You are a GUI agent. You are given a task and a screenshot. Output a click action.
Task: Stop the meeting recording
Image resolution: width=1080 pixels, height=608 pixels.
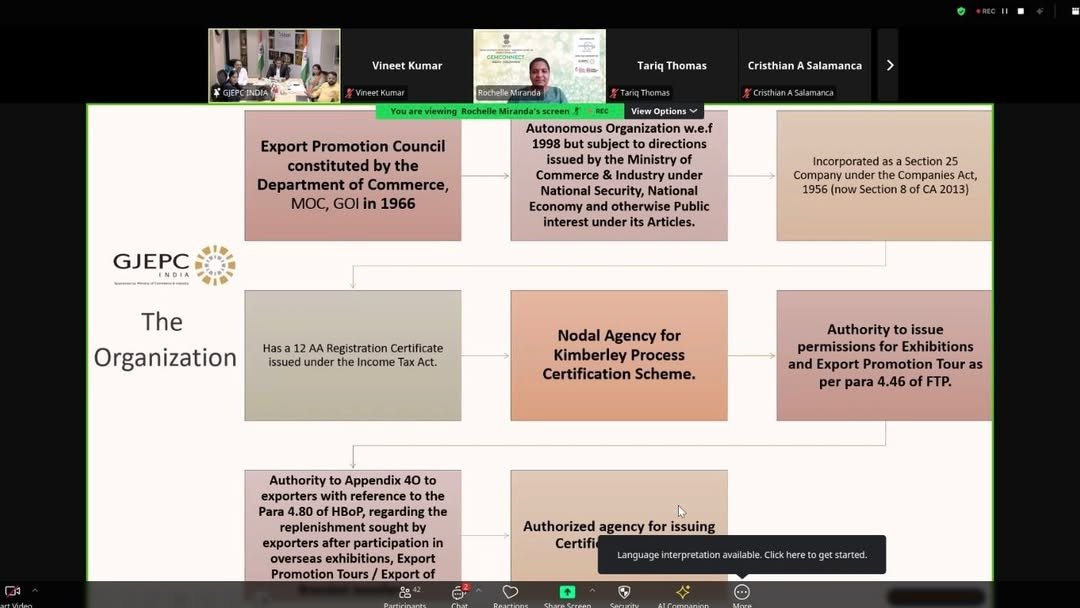pos(1021,11)
